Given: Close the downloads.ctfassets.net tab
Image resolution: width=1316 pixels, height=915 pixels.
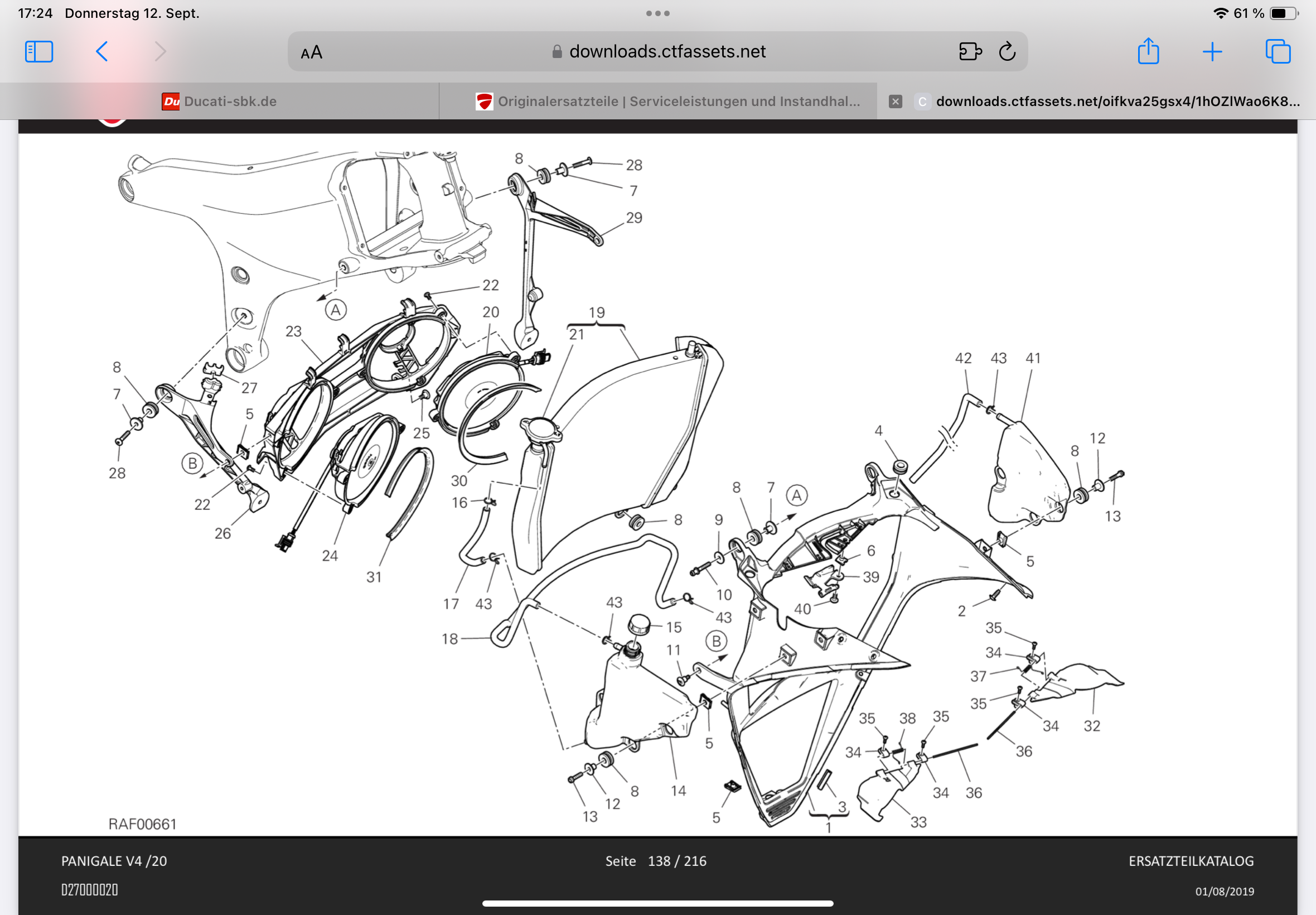Looking at the screenshot, I should (x=896, y=102).
